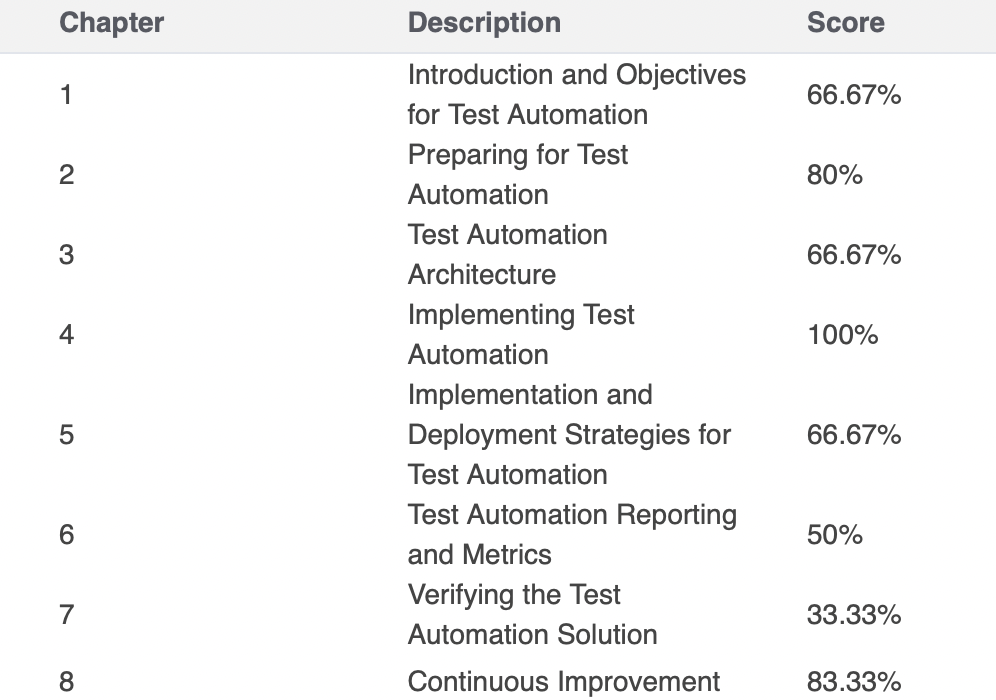996x700 pixels.
Task: Click the 100% score value
Action: [842, 335]
